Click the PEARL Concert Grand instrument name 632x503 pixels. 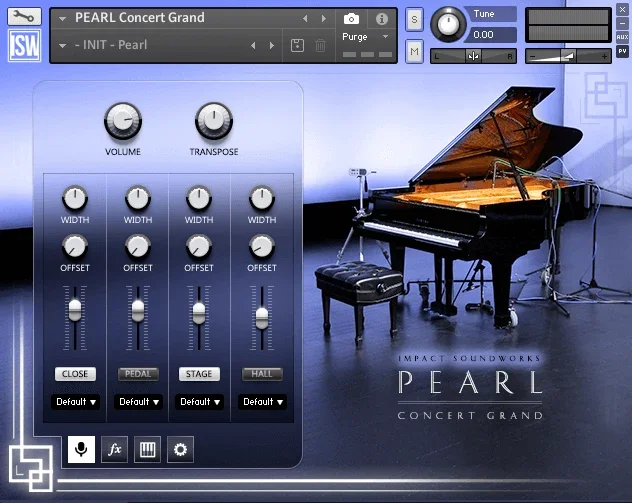click(139, 18)
